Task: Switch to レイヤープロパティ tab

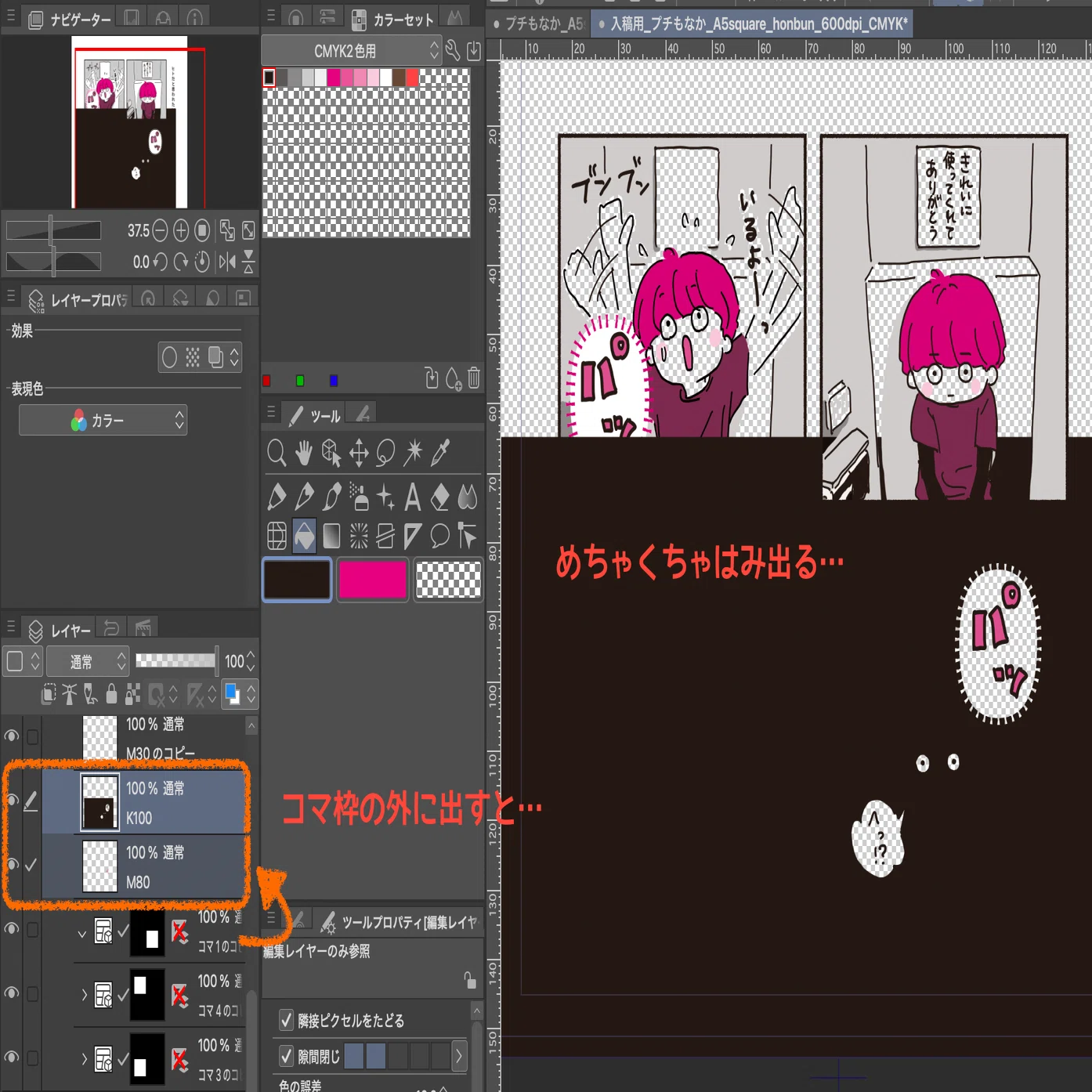Action: (x=77, y=299)
